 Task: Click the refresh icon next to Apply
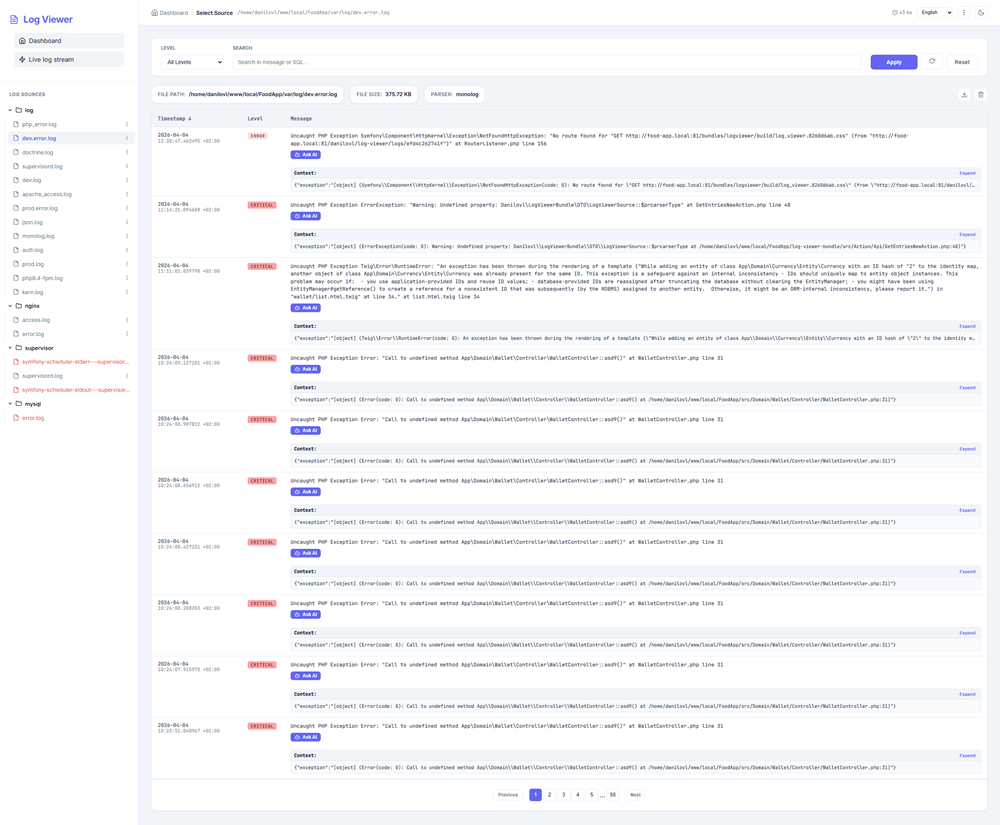932,62
